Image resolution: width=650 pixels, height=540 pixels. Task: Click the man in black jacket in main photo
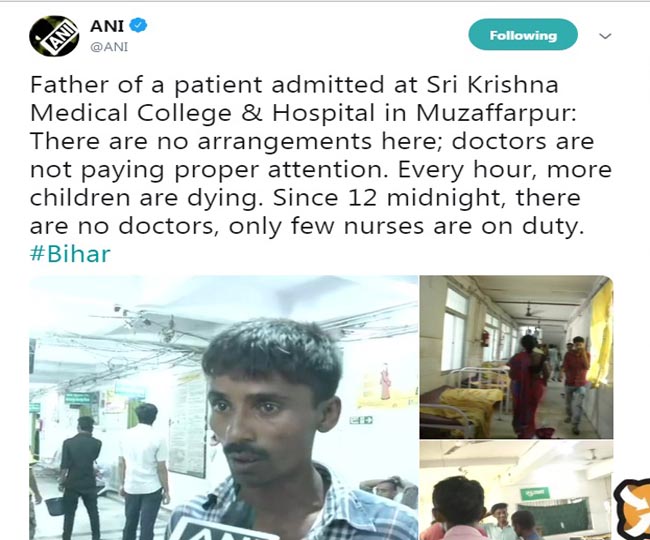(x=80, y=477)
